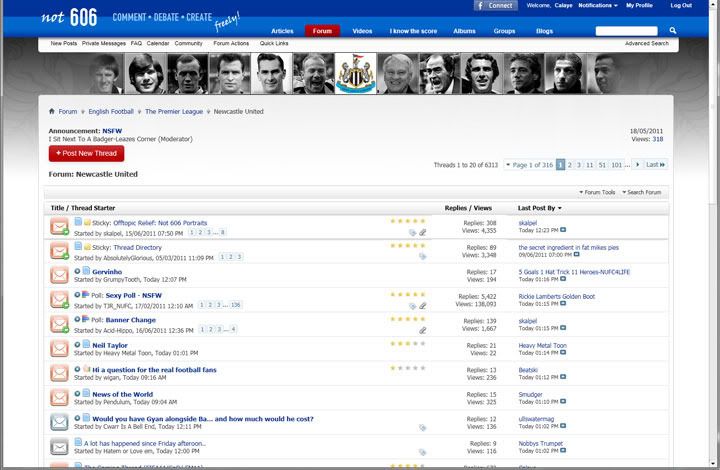The height and width of the screenshot is (470, 720).
Task: Go to page 2 of threads
Action: (569, 165)
